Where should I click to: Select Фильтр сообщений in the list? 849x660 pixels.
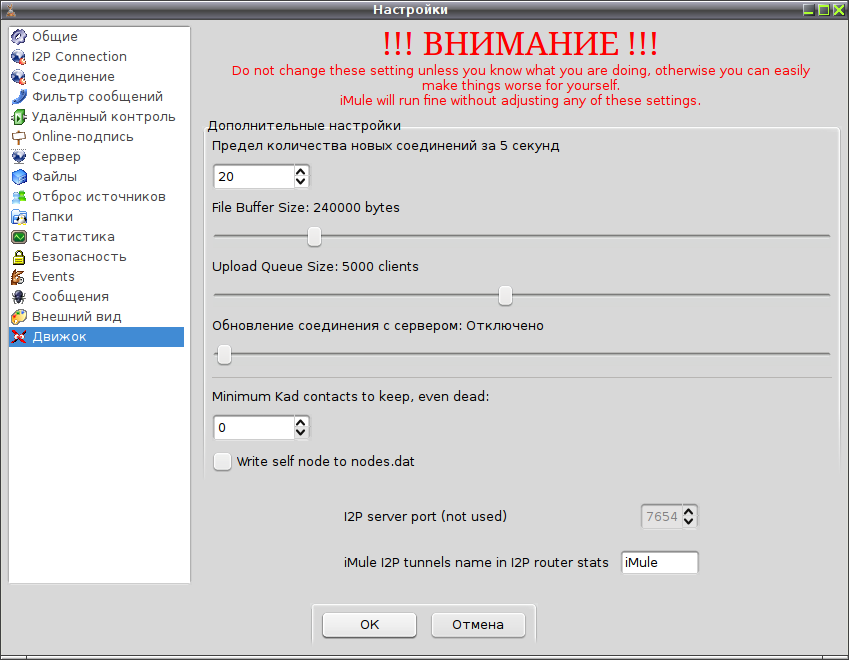(96, 96)
